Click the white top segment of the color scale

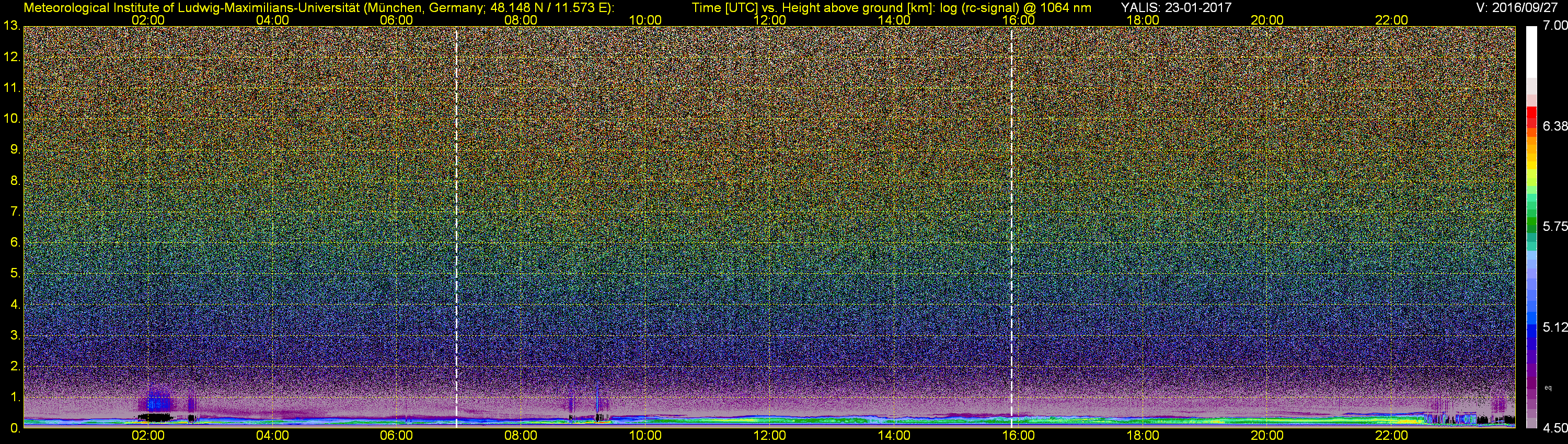[x=1531, y=52]
